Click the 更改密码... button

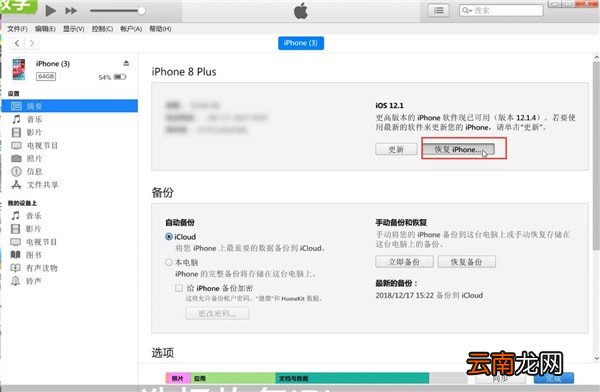(217, 314)
